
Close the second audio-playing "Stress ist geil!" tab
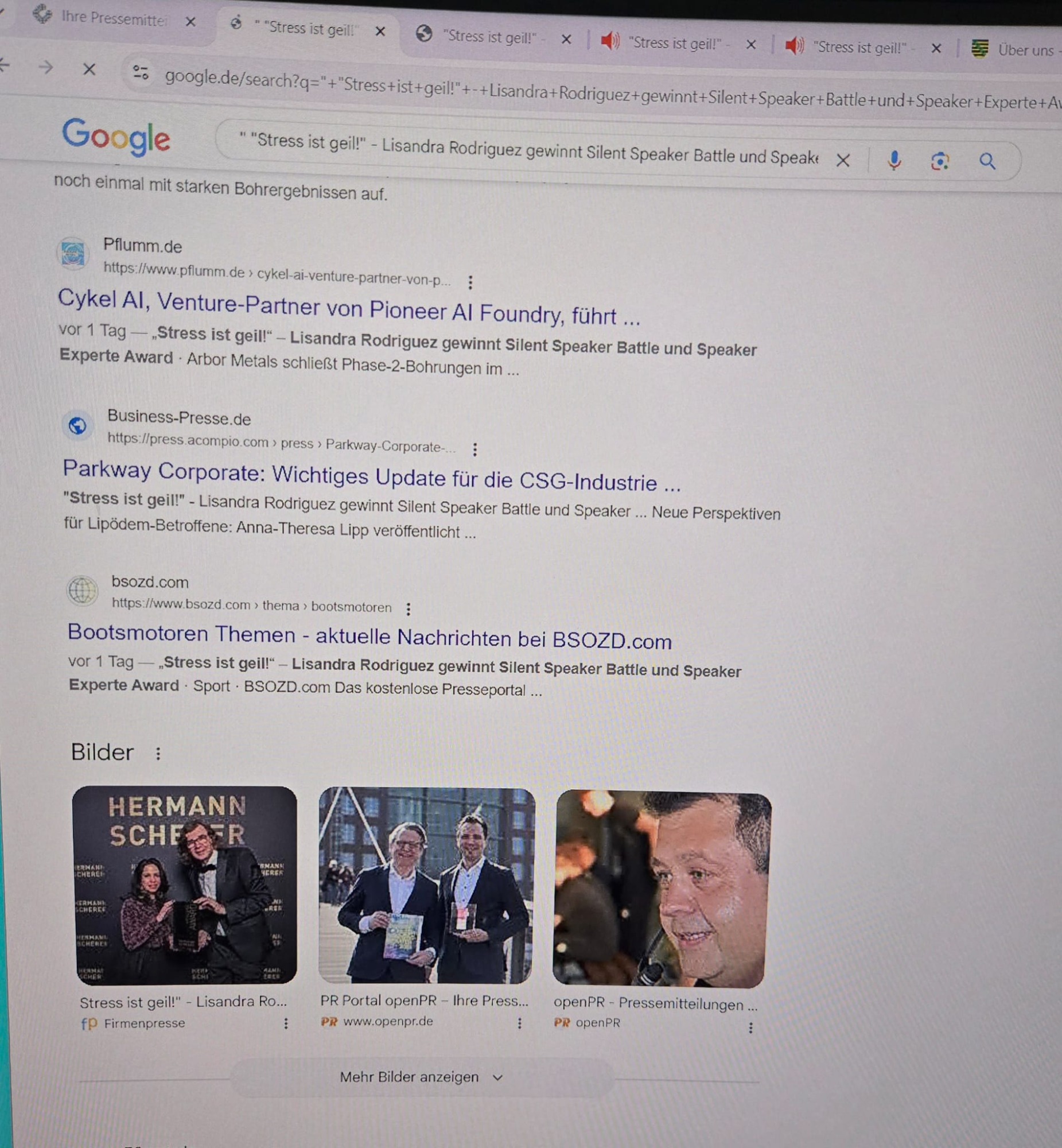[x=936, y=48]
